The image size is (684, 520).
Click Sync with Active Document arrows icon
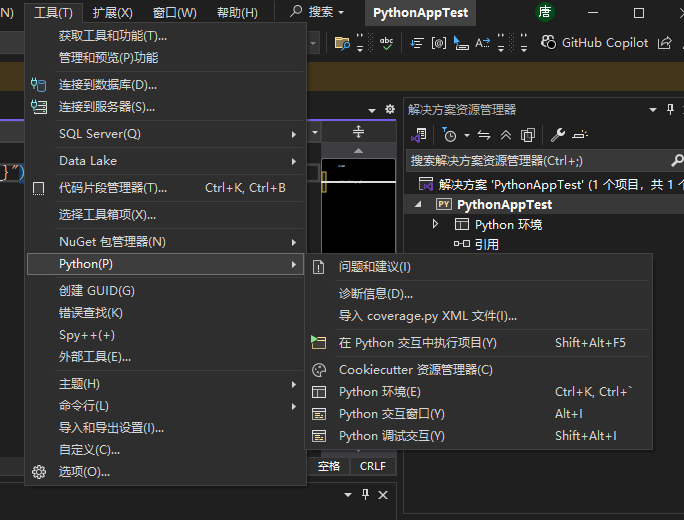[484, 135]
